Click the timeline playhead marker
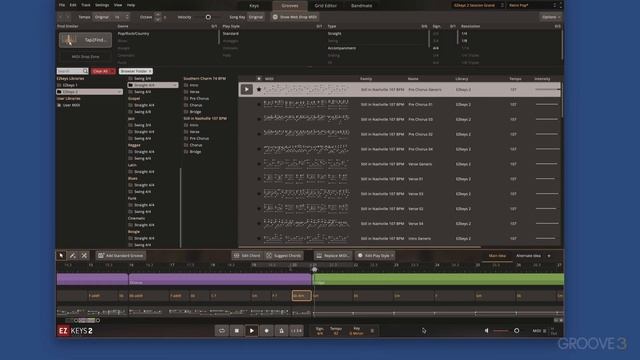Image resolution: width=640 pixels, height=360 pixels. point(314,269)
